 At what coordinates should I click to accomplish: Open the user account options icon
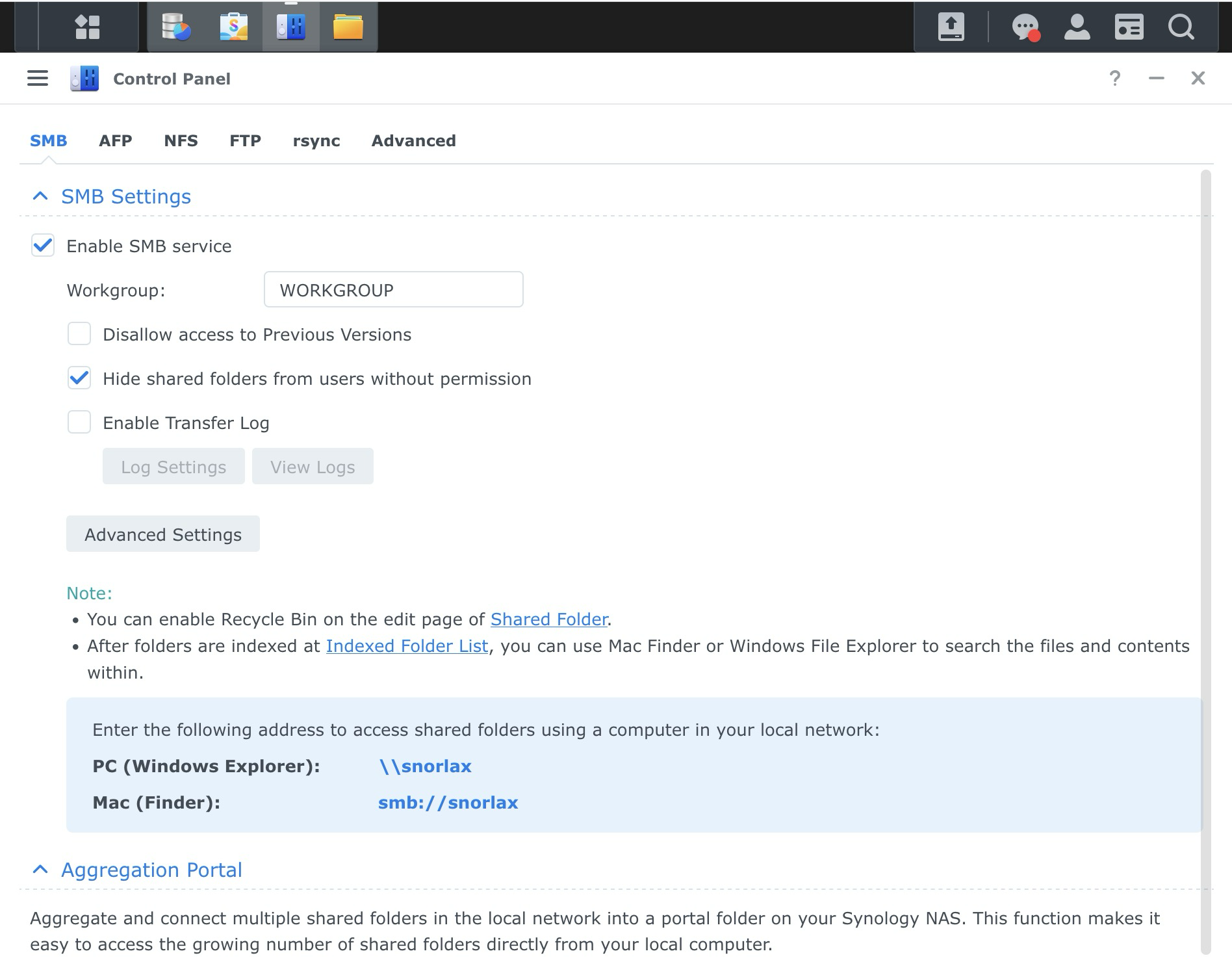point(1077,27)
